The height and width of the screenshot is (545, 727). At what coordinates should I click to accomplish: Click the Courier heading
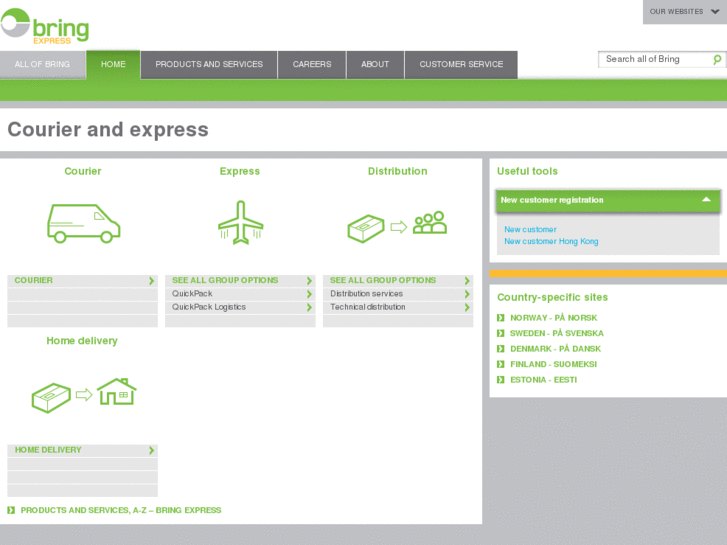pos(83,171)
